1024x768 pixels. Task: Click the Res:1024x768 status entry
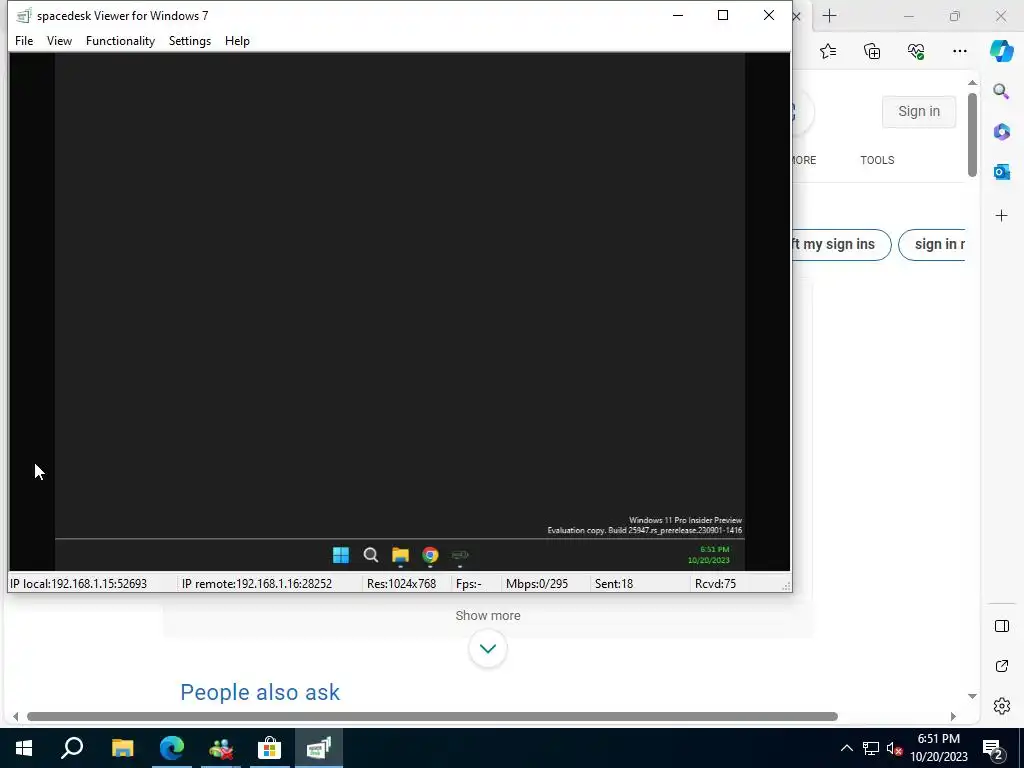pos(402,584)
